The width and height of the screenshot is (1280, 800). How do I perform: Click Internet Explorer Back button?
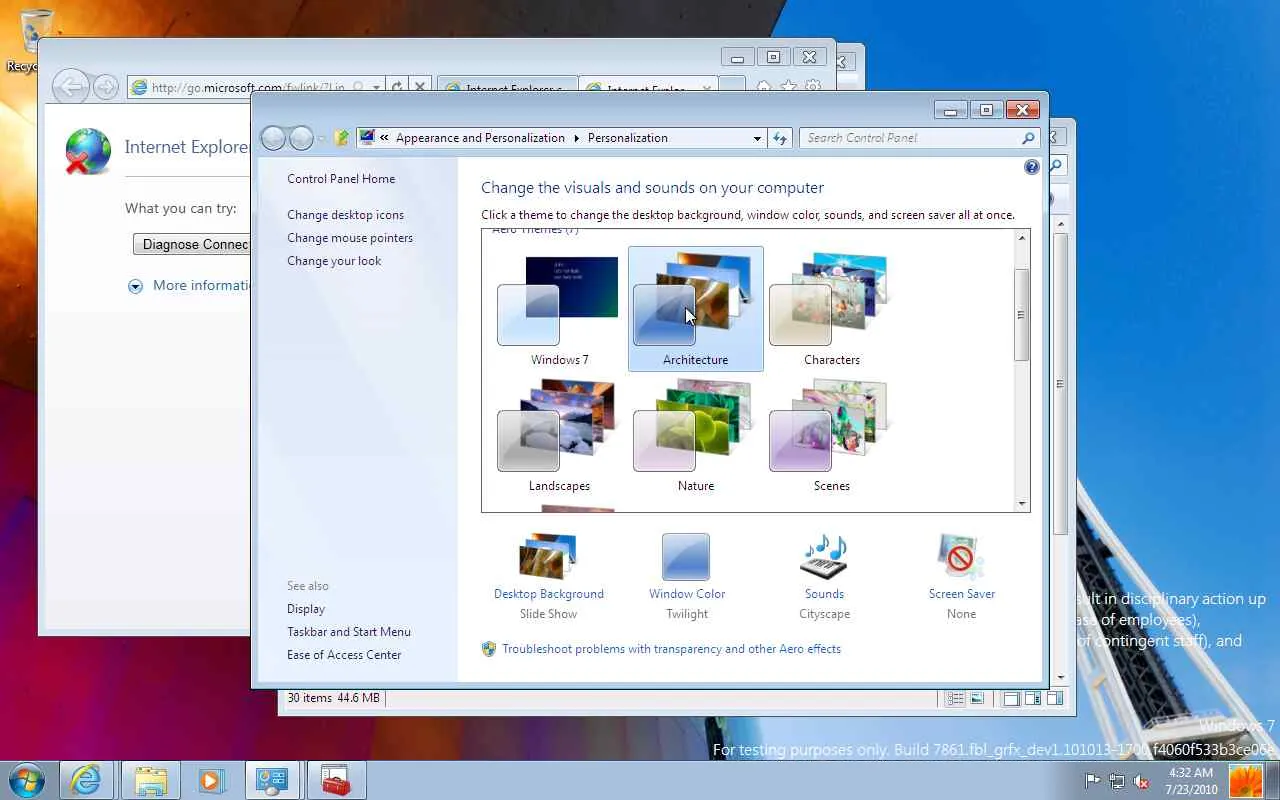click(70, 87)
